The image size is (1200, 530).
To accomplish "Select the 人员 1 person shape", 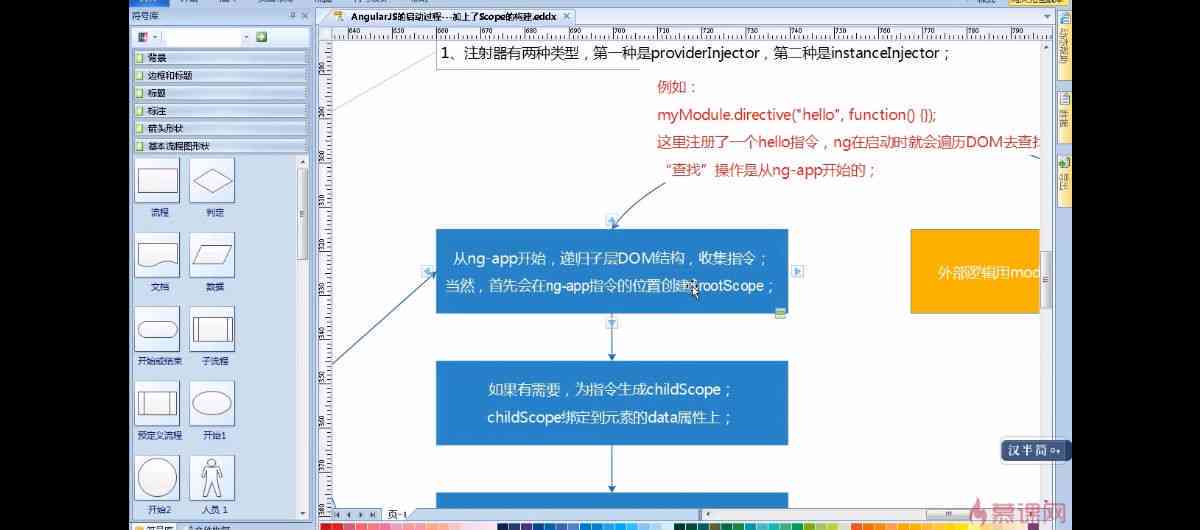I will pyautogui.click(x=212, y=478).
